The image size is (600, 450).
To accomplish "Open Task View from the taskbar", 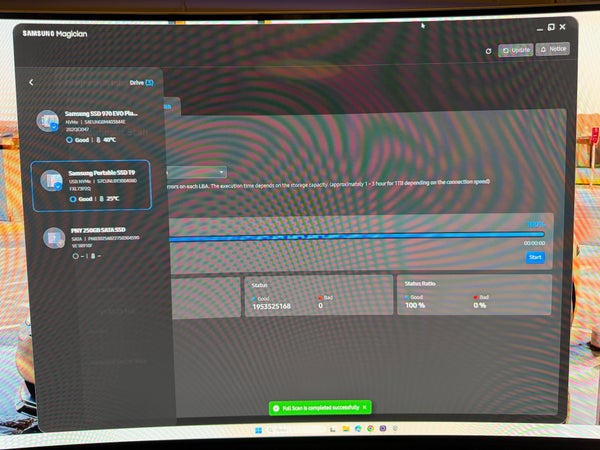I will coord(333,430).
